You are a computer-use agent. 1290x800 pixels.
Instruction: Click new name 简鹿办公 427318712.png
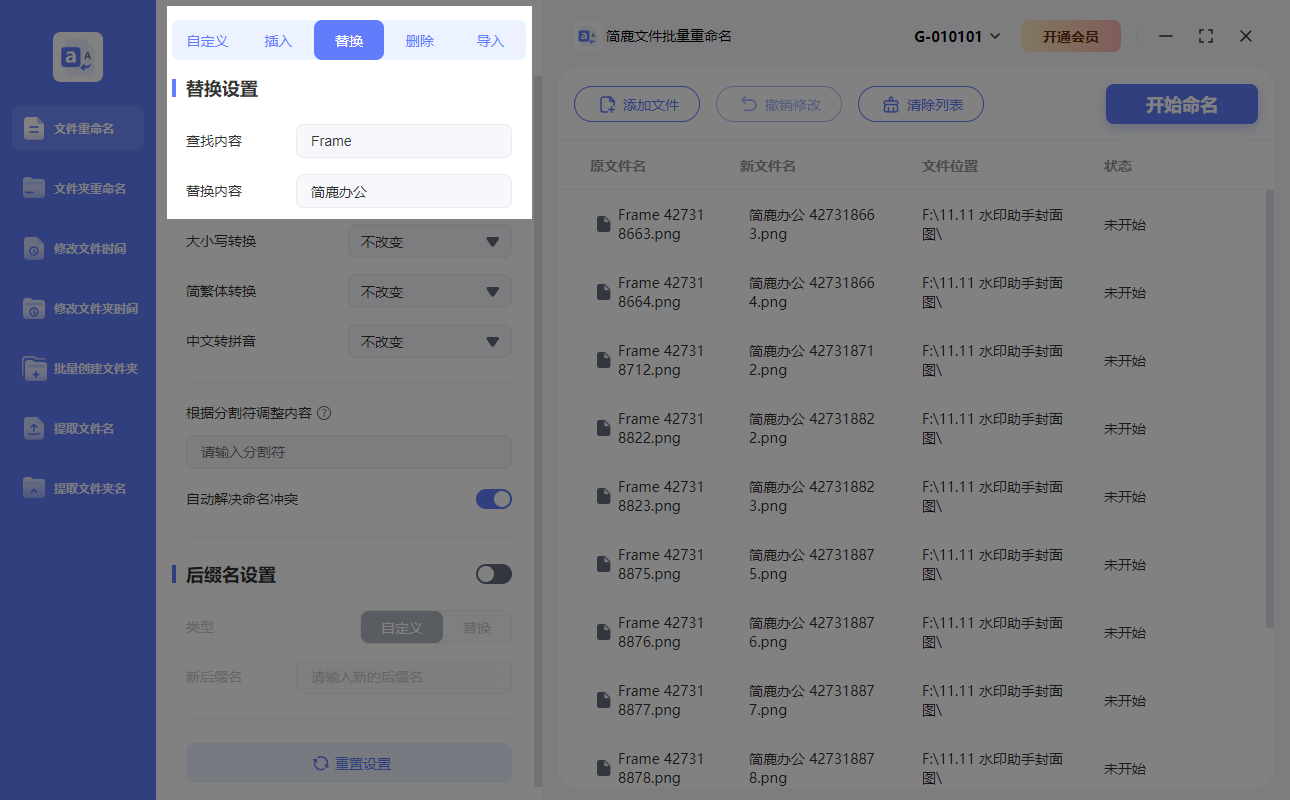(812, 360)
